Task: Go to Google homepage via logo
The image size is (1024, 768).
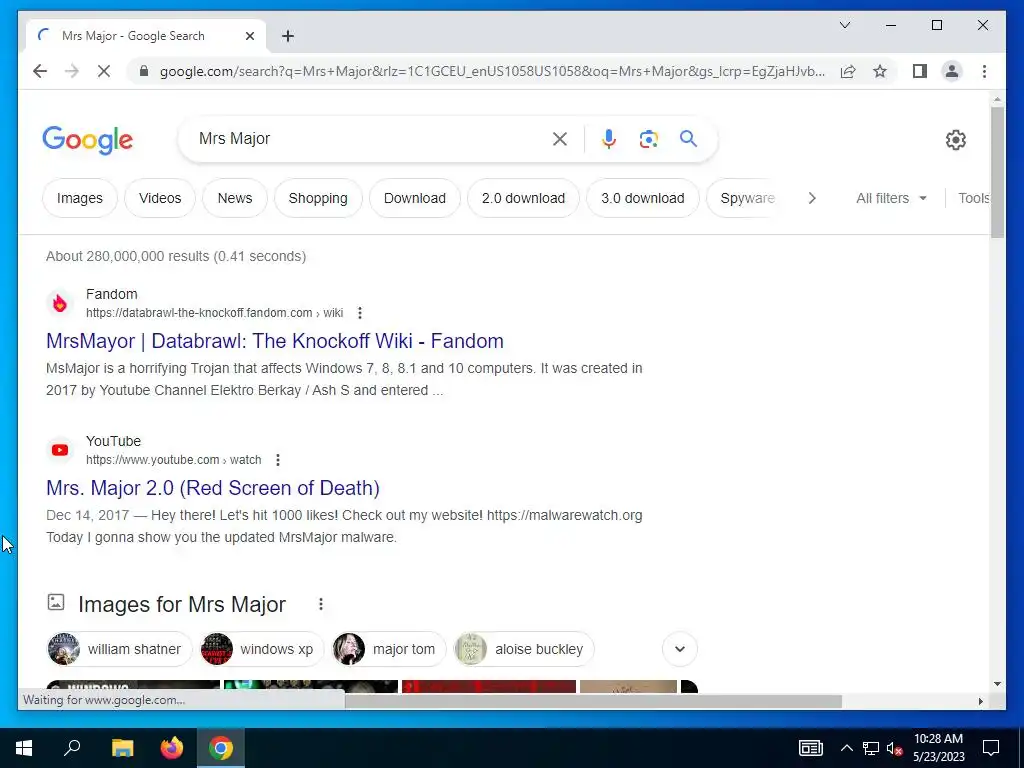Action: [88, 139]
